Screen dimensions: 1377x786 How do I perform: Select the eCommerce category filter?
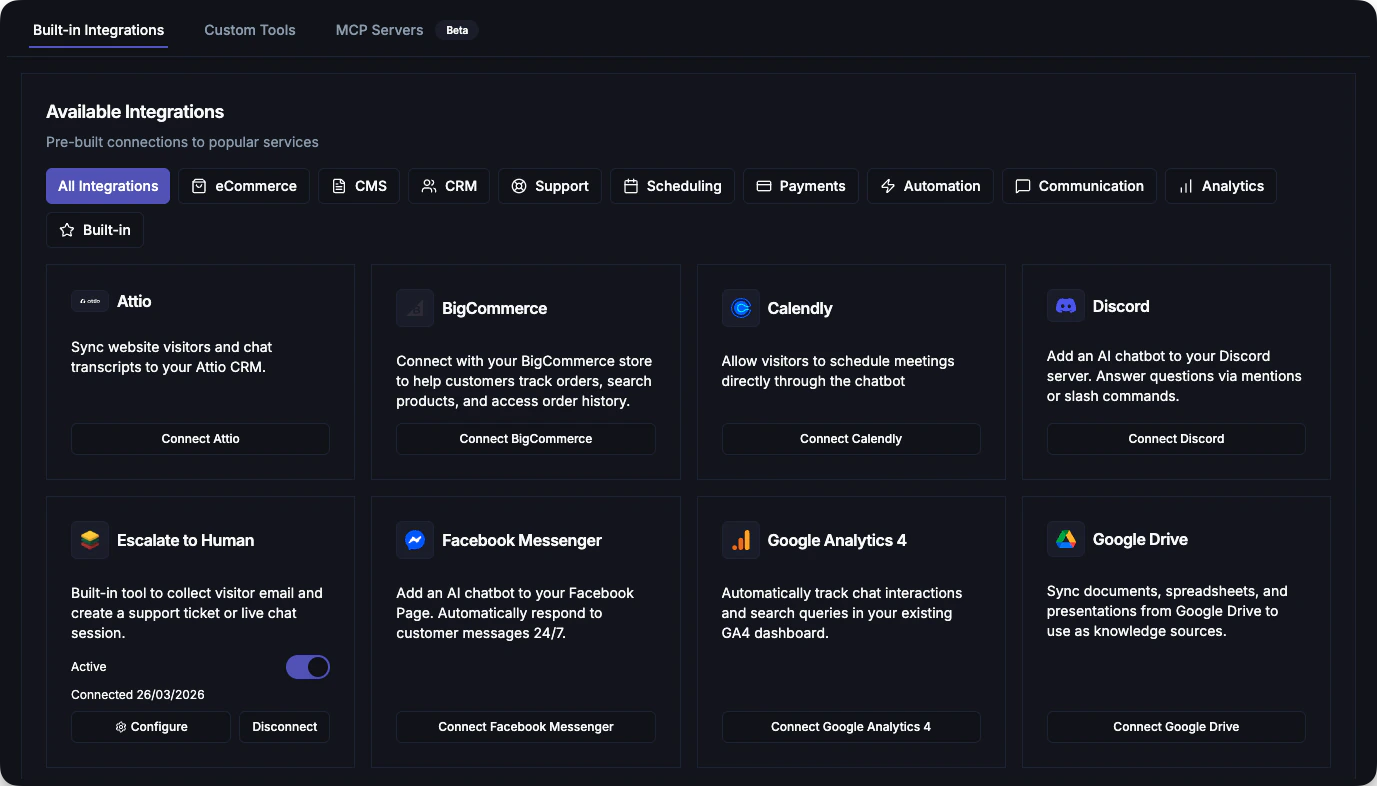[243, 186]
